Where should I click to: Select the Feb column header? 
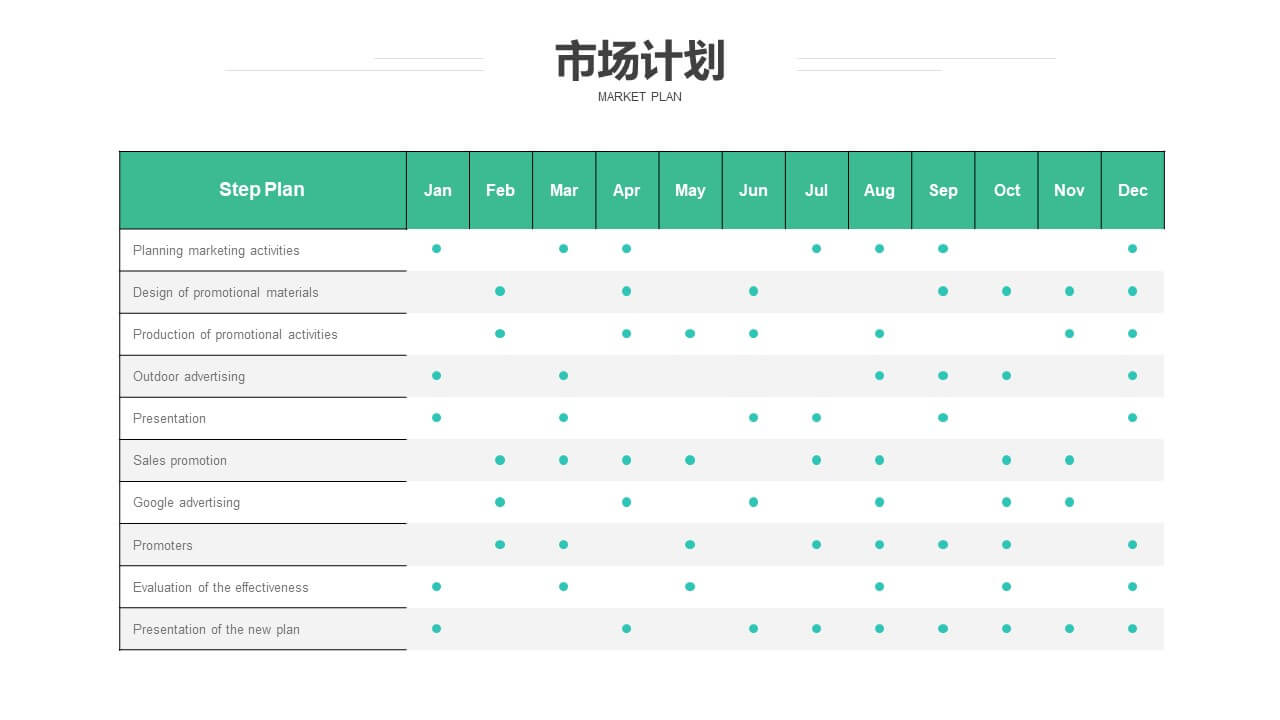[x=501, y=190]
